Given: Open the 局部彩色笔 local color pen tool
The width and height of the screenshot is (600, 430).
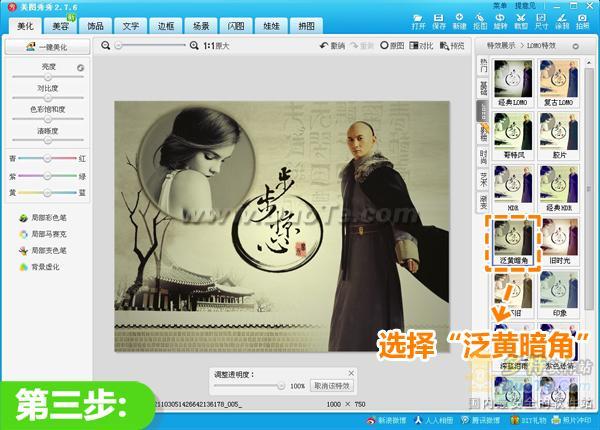Looking at the screenshot, I should pos(43,218).
